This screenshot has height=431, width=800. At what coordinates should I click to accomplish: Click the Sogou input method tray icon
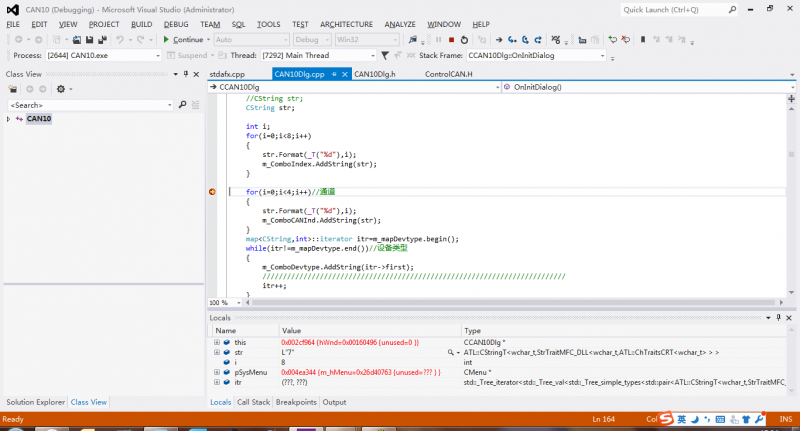(x=667, y=418)
